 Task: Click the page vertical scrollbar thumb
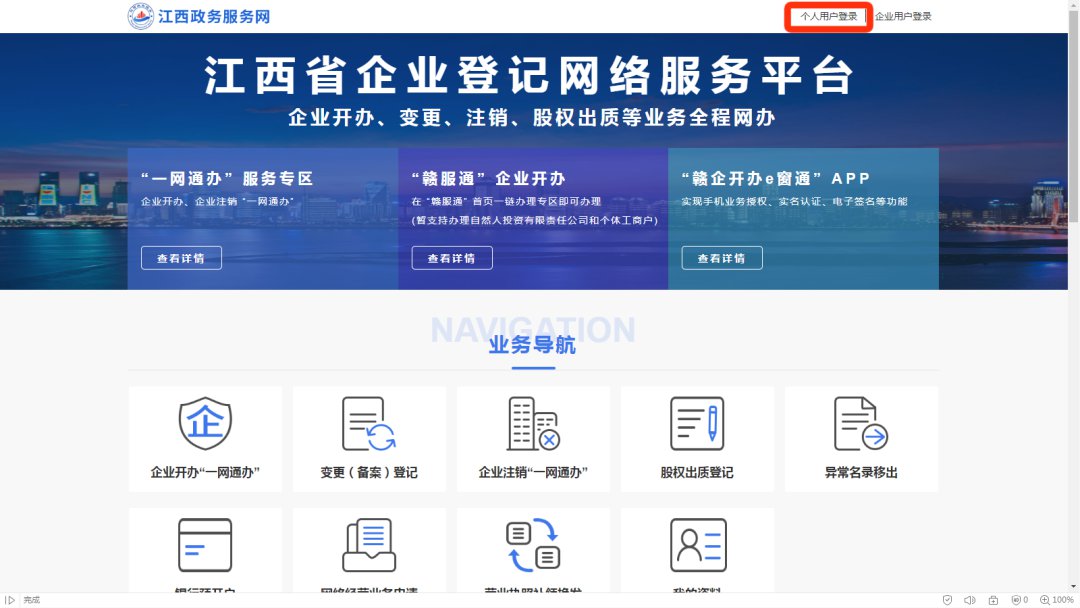pos(1074,115)
